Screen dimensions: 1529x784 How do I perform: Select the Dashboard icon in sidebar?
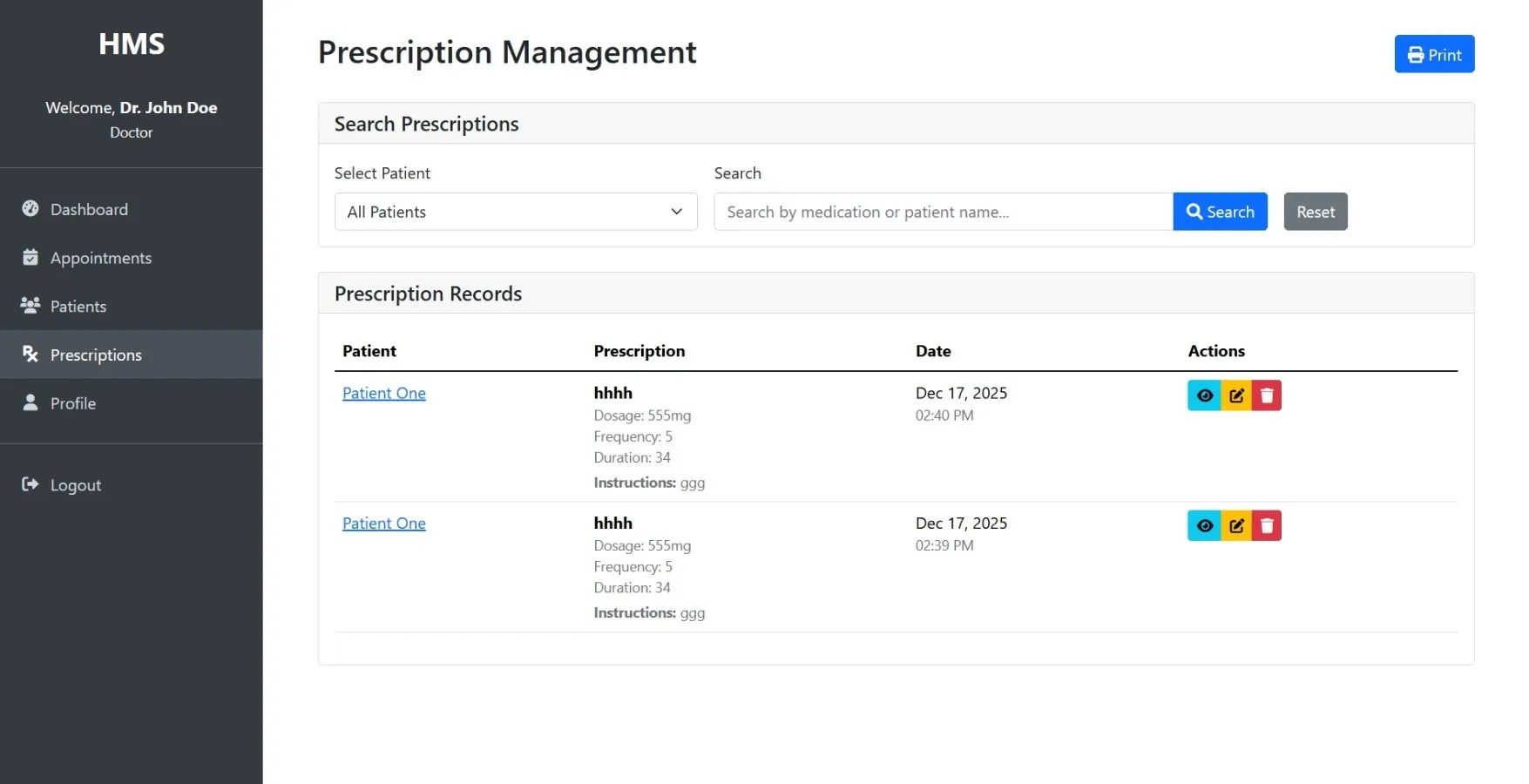coord(30,209)
